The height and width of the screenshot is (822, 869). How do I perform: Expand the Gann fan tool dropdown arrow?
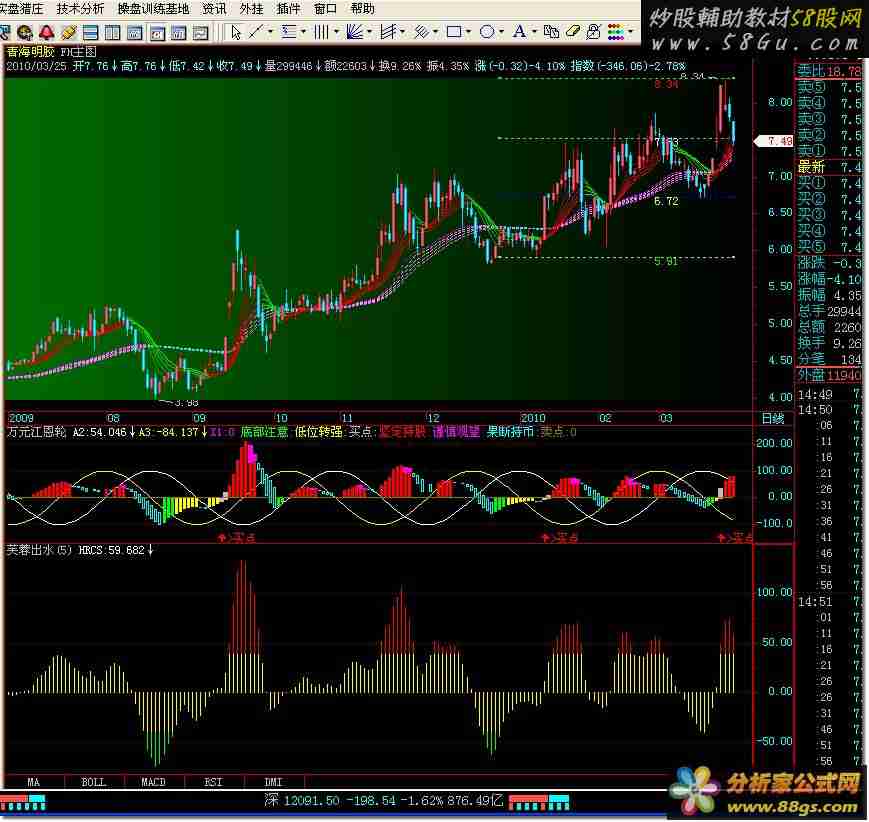(369, 32)
